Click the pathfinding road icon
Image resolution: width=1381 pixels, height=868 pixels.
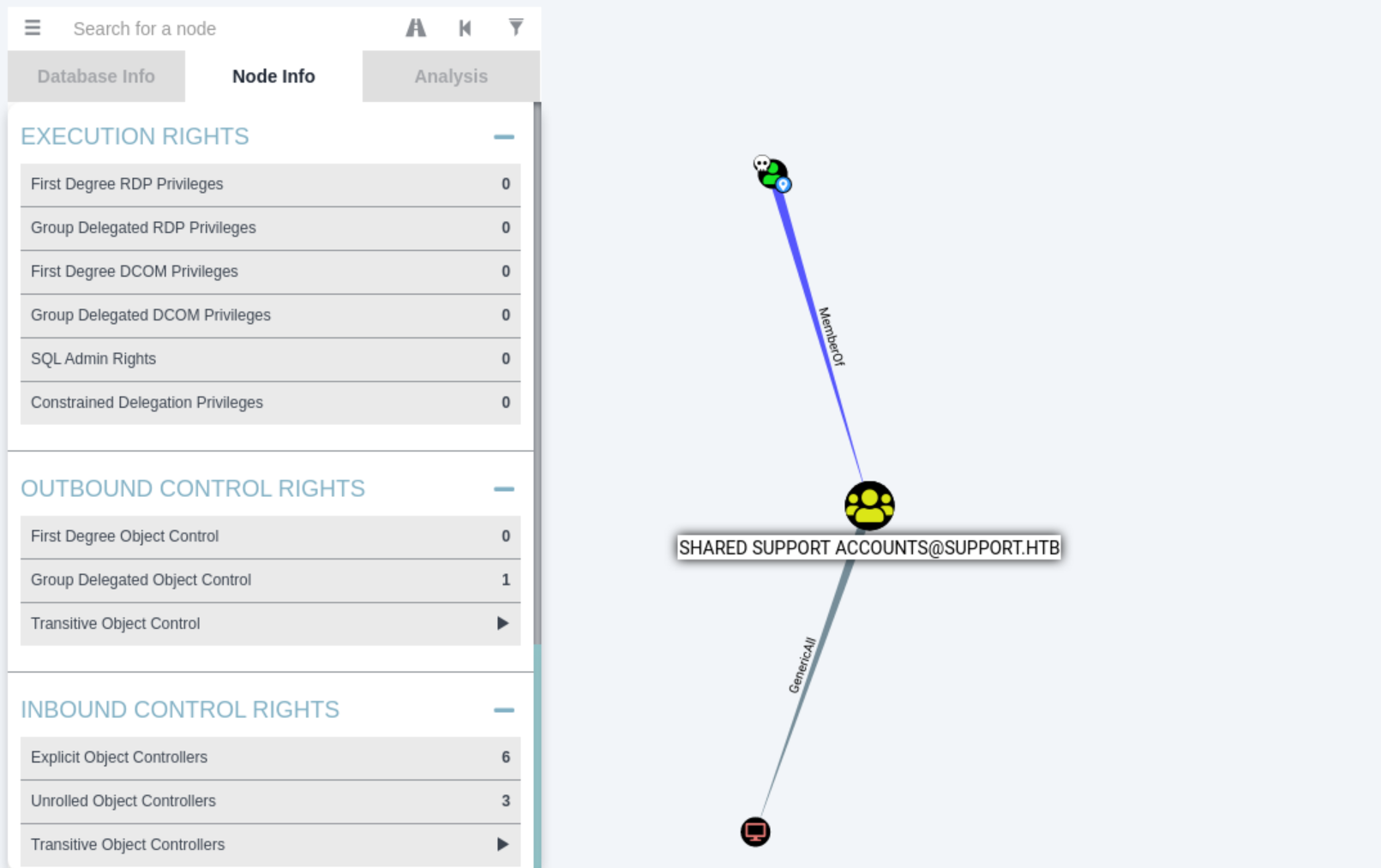coord(416,28)
